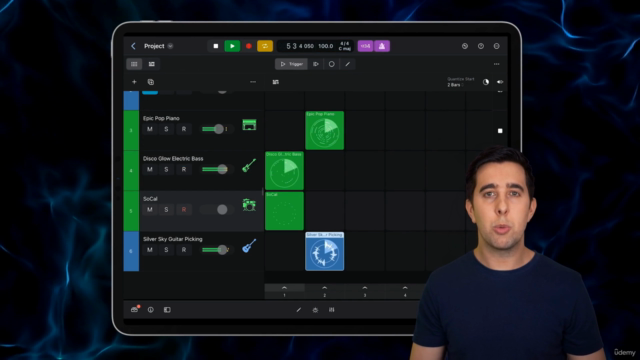
Task: Toggle the purple metronome button
Action: pyautogui.click(x=382, y=46)
